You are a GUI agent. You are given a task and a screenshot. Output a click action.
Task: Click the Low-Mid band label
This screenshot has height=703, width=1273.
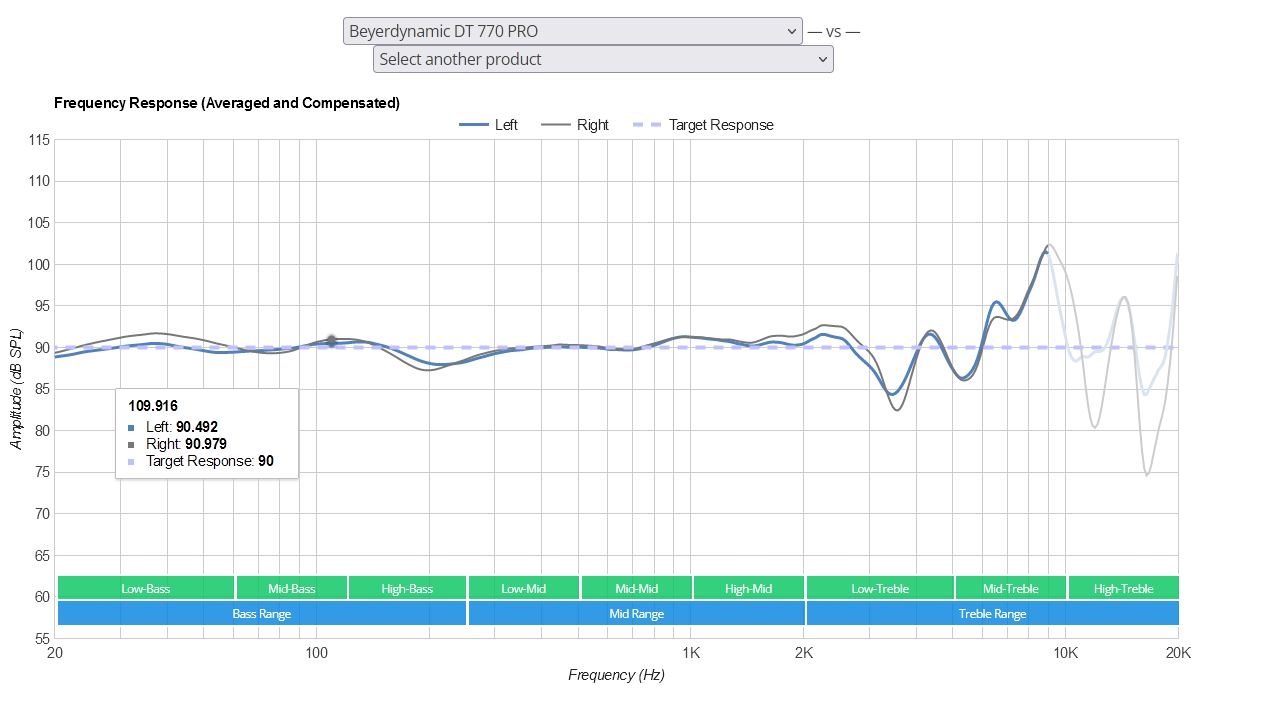point(524,588)
